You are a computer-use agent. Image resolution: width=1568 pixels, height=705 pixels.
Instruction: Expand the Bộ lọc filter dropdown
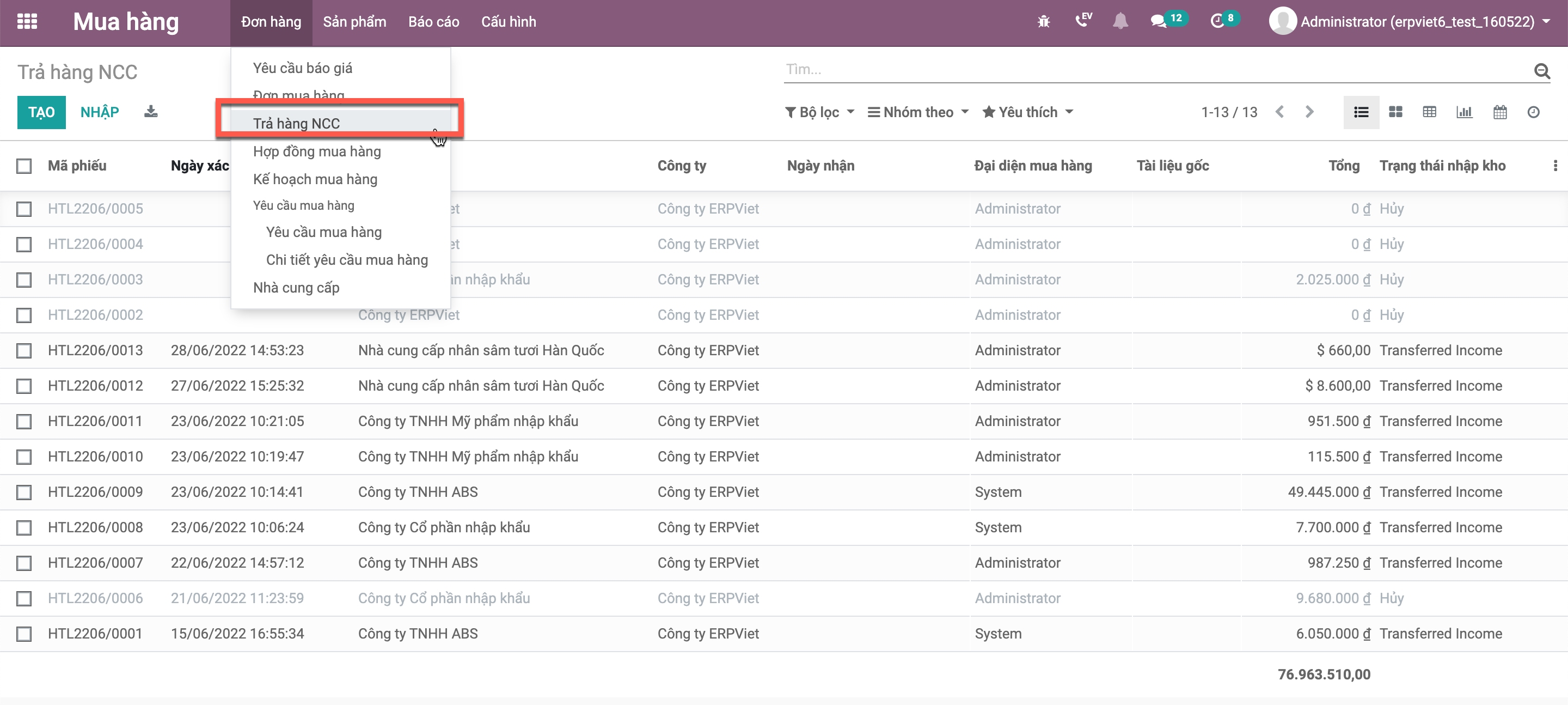click(819, 112)
